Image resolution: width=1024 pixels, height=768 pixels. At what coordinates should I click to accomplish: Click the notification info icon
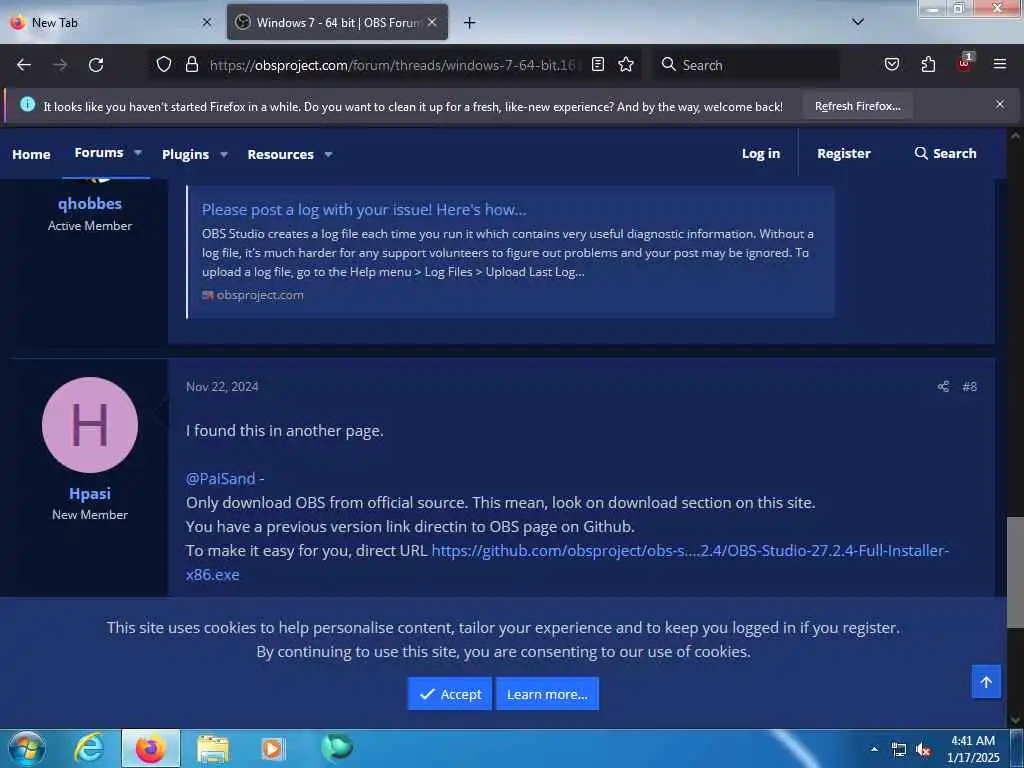(x=27, y=104)
